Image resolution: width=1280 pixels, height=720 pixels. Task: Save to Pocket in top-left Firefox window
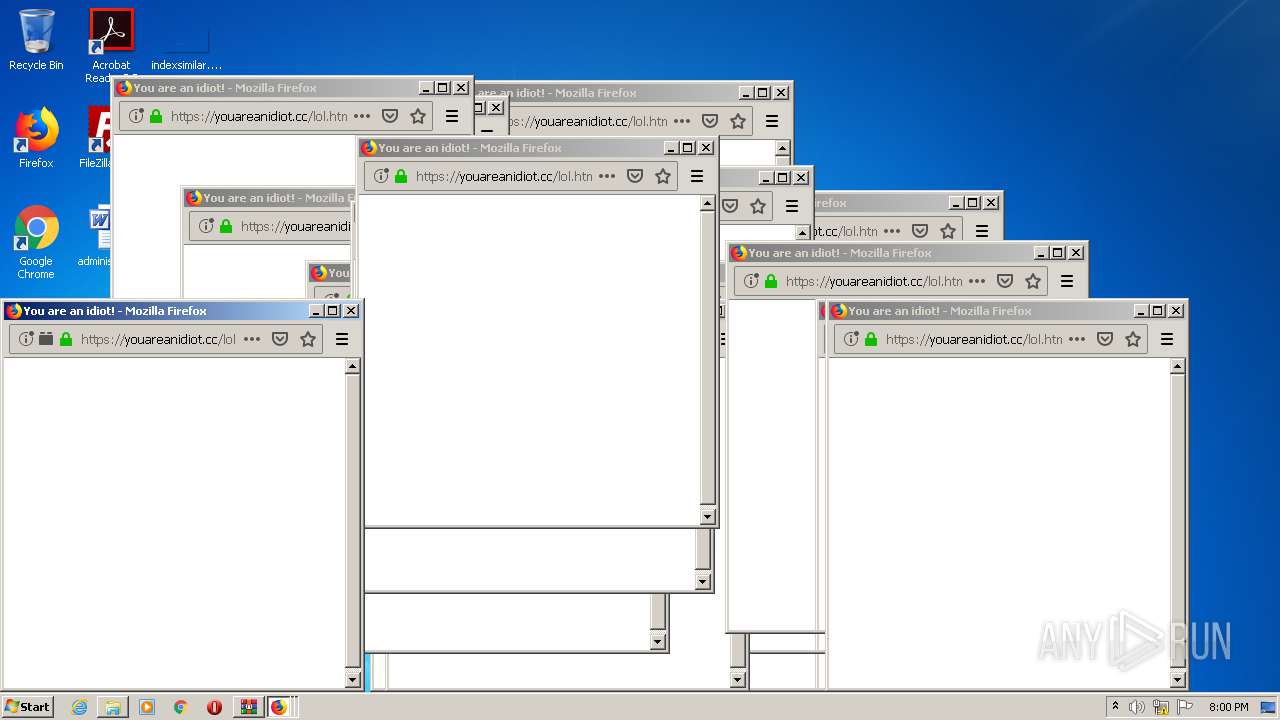coord(390,116)
